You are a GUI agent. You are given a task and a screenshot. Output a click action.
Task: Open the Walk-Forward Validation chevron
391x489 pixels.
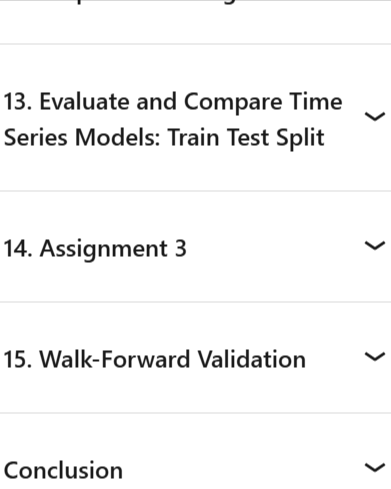tap(375, 357)
